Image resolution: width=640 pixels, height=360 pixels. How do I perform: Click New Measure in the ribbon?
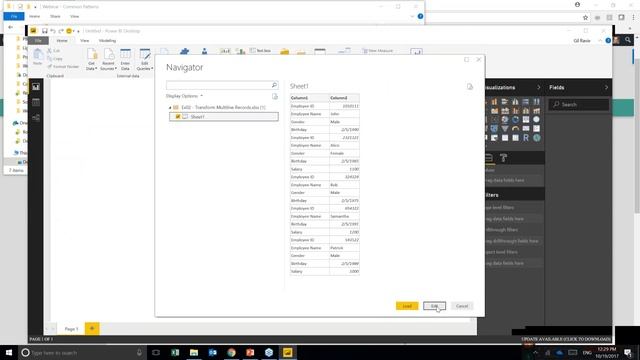click(x=377, y=51)
